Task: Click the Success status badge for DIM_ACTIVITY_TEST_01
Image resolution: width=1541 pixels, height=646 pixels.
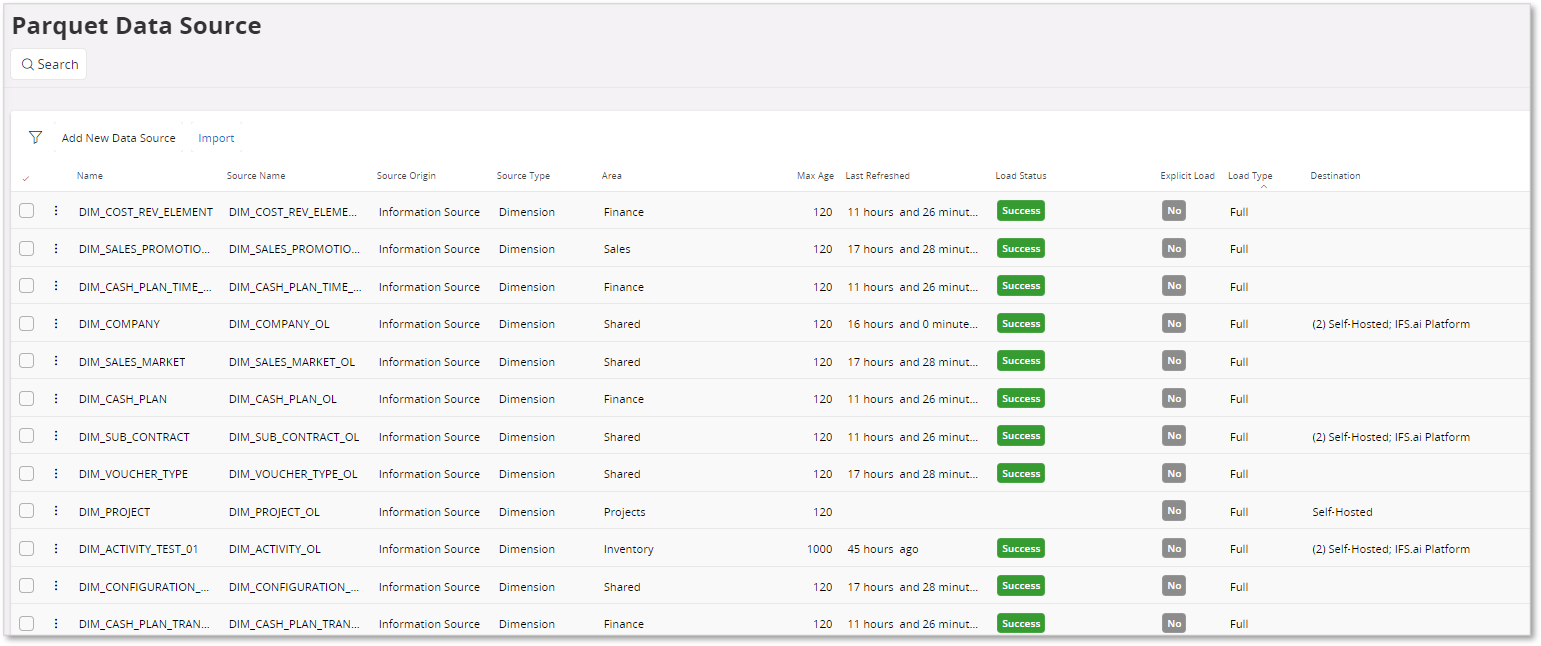Action: (1020, 548)
